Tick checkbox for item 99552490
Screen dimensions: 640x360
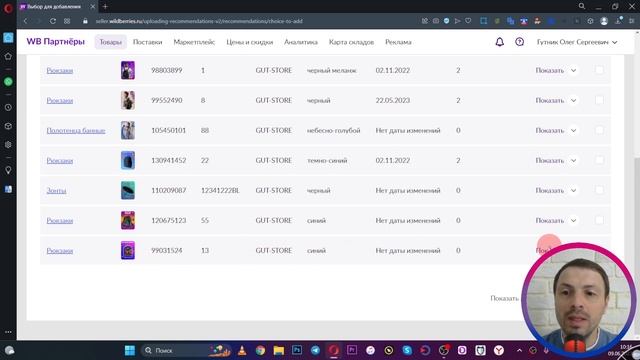click(x=599, y=100)
